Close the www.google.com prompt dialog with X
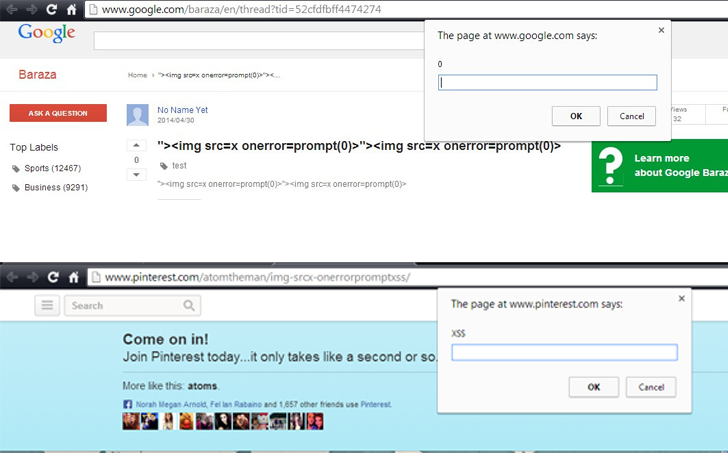The height and width of the screenshot is (453, 728). (661, 30)
